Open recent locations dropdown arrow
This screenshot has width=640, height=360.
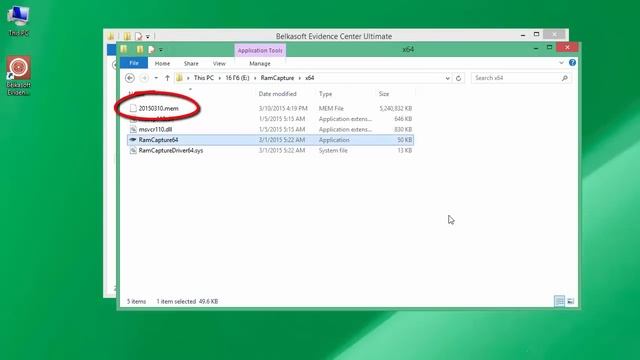[156, 78]
